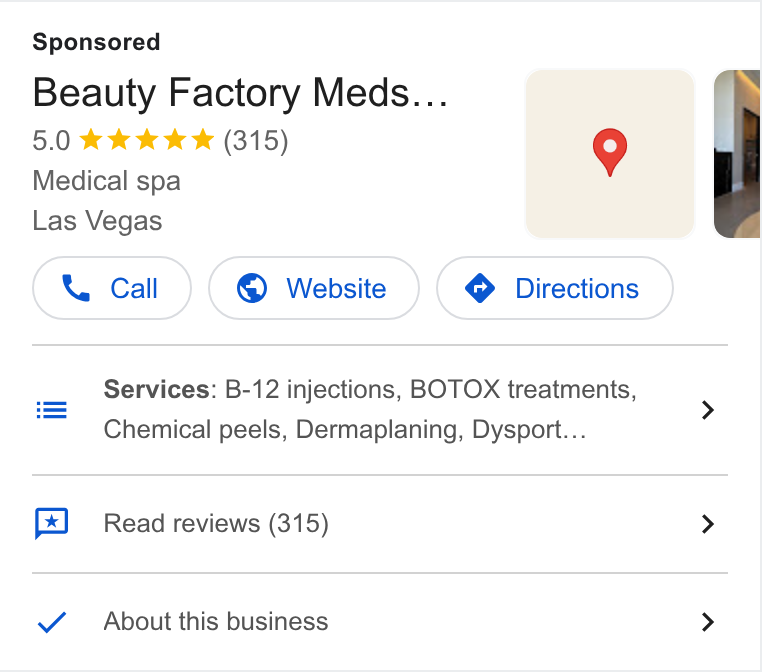The height and width of the screenshot is (672, 762).
Task: Click the blue checkmark icon
Action: tap(52, 622)
